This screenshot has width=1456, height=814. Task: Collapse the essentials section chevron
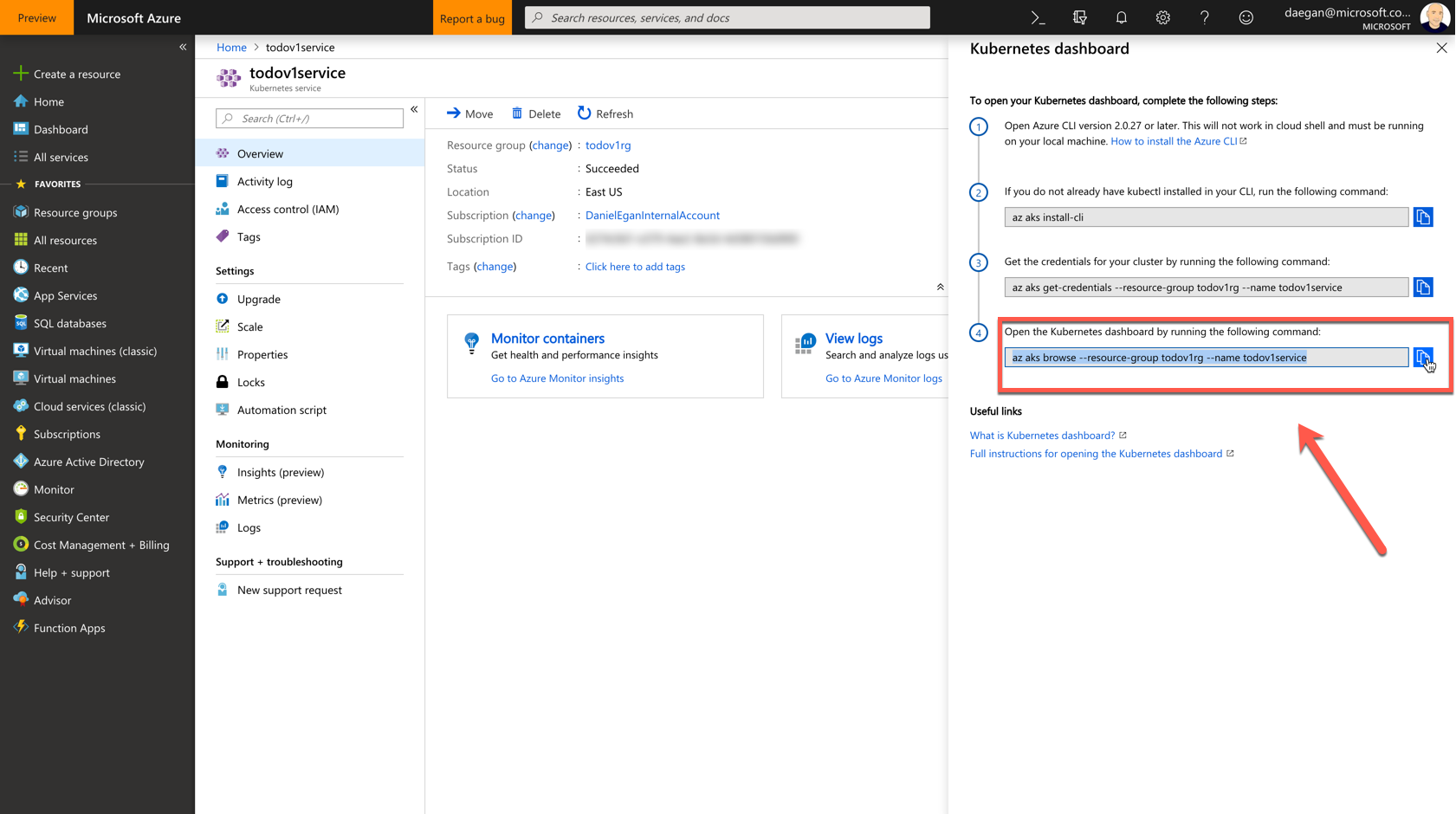940,287
